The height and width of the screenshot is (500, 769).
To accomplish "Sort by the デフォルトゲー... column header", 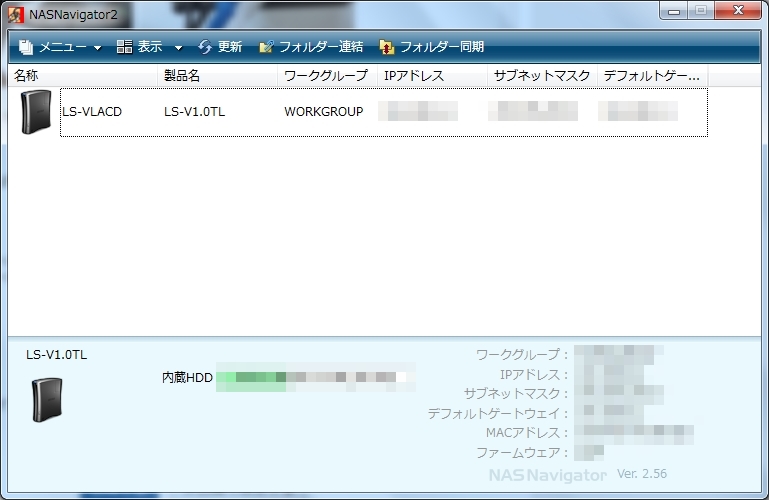I will (x=653, y=75).
